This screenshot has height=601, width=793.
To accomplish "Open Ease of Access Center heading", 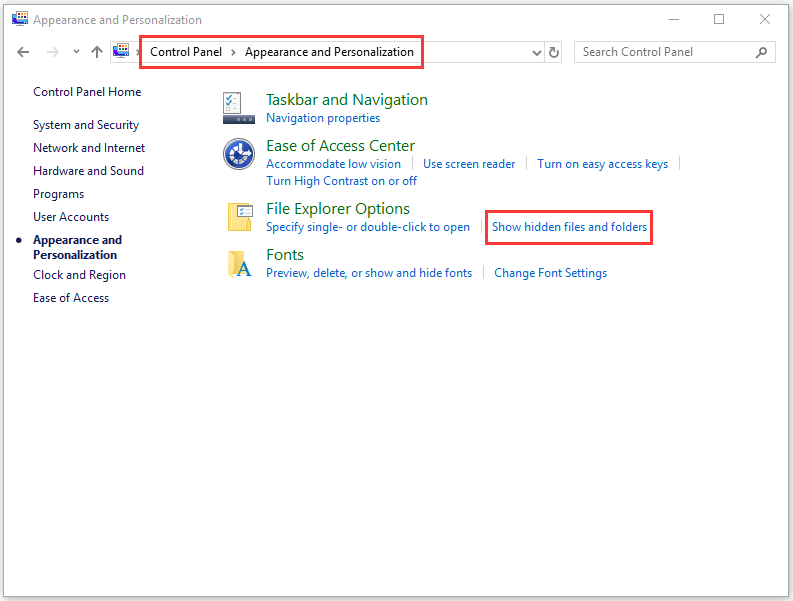I will pyautogui.click(x=340, y=146).
